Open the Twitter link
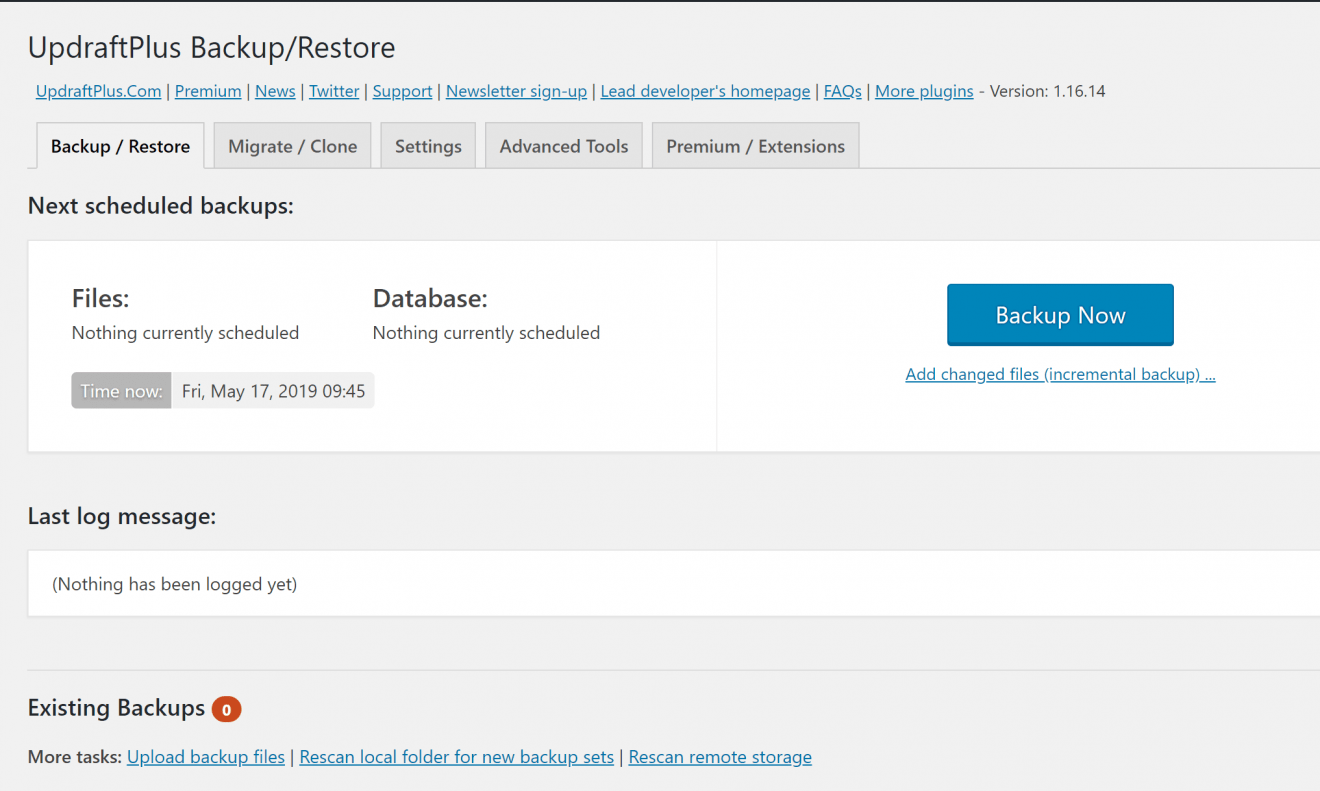1320x791 pixels. click(333, 91)
